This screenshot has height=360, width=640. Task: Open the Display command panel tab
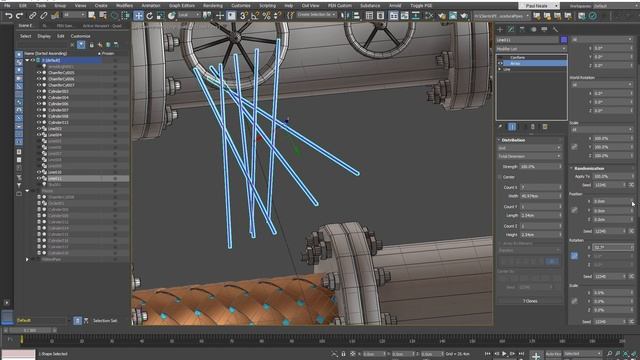tap(544, 29)
